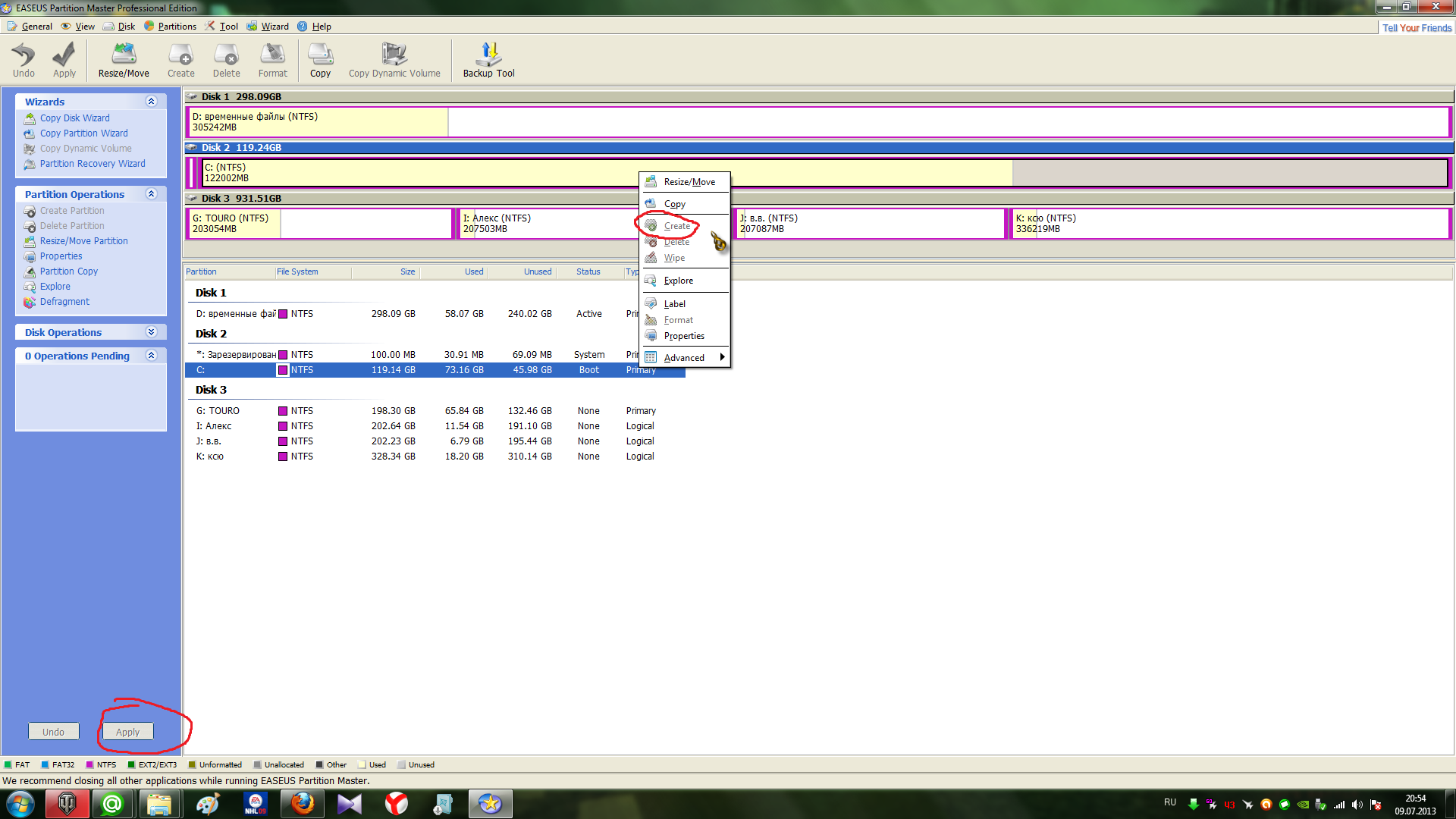The height and width of the screenshot is (819, 1456).
Task: Choose Copy in context menu
Action: coord(685,204)
